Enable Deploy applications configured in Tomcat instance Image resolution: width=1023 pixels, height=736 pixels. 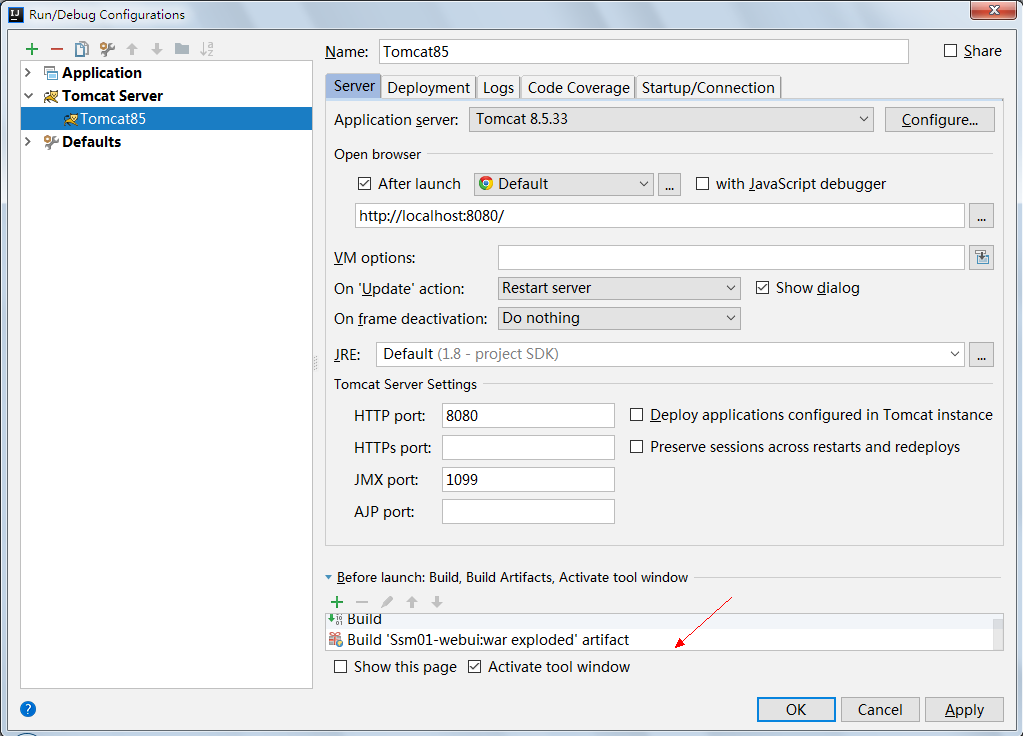(x=636, y=415)
